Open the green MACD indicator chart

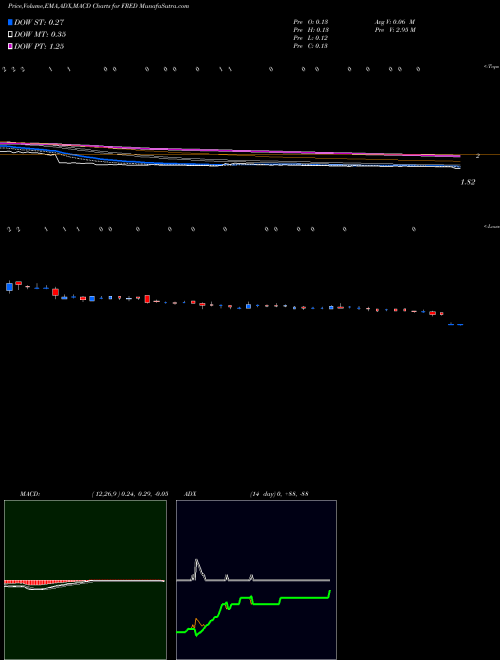pyautogui.click(x=85, y=580)
